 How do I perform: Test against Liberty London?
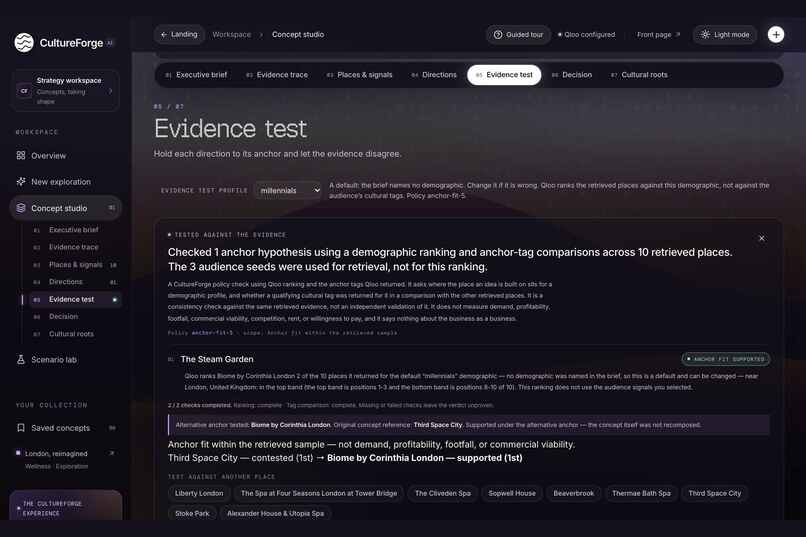tap(199, 493)
